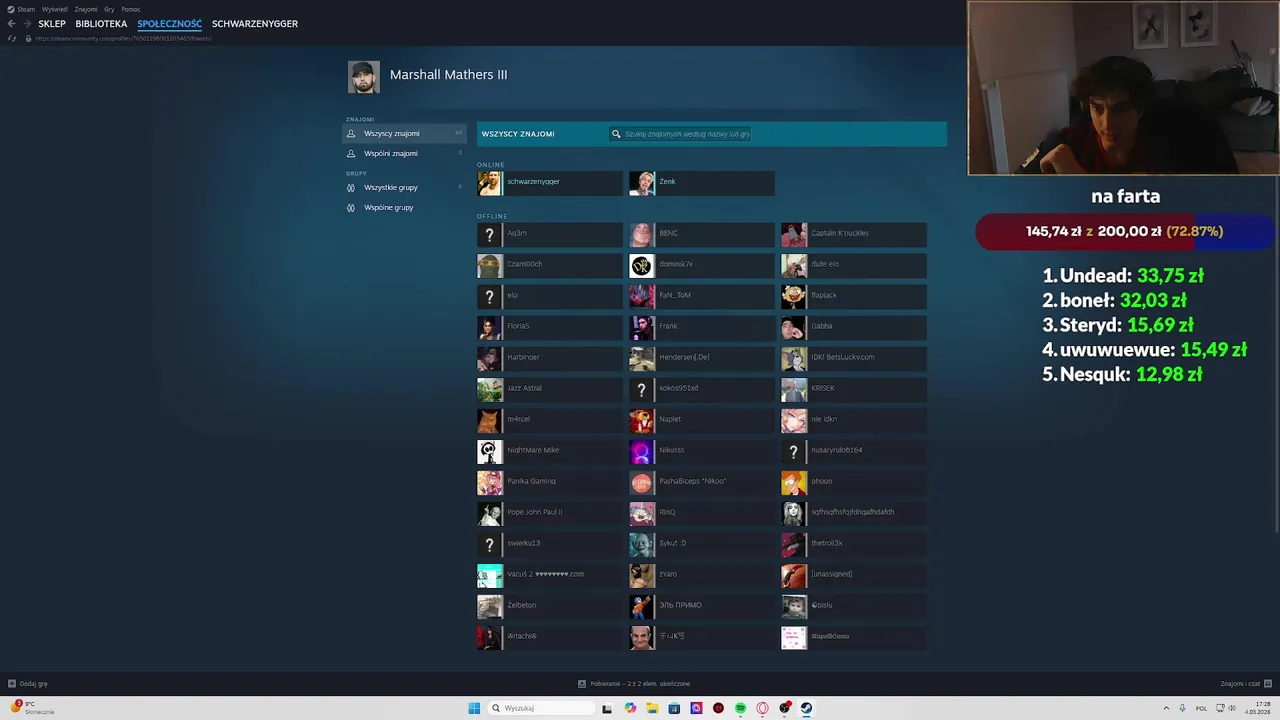1280x720 pixels.
Task: Click Harbinger avatar icon
Action: (x=490, y=359)
